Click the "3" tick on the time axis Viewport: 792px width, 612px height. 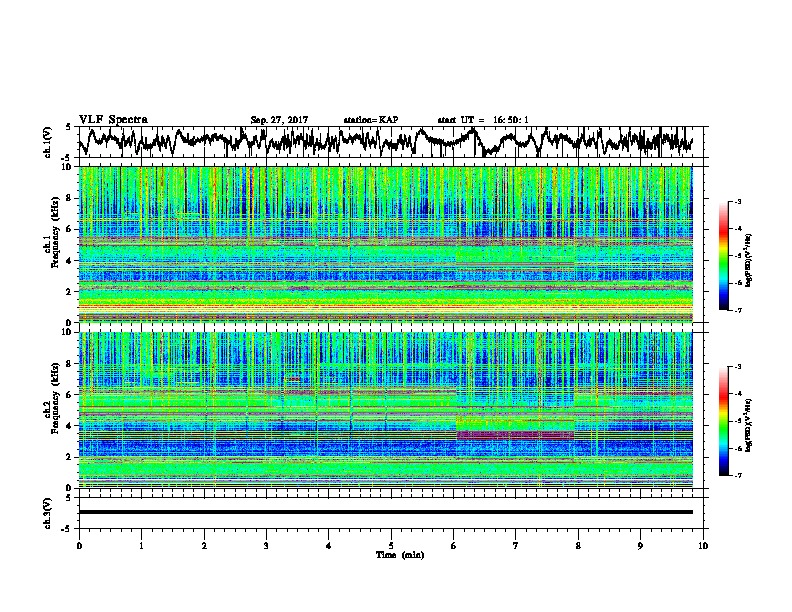pyautogui.click(x=266, y=546)
